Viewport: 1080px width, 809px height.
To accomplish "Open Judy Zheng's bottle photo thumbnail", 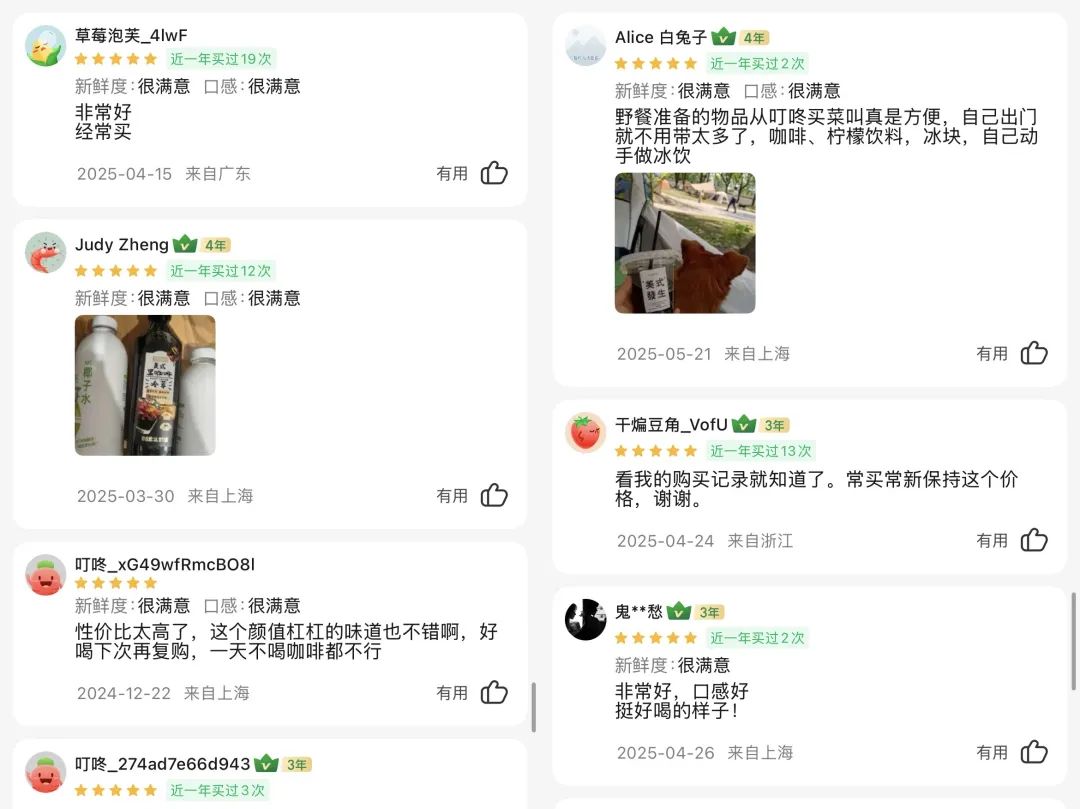I will point(145,385).
